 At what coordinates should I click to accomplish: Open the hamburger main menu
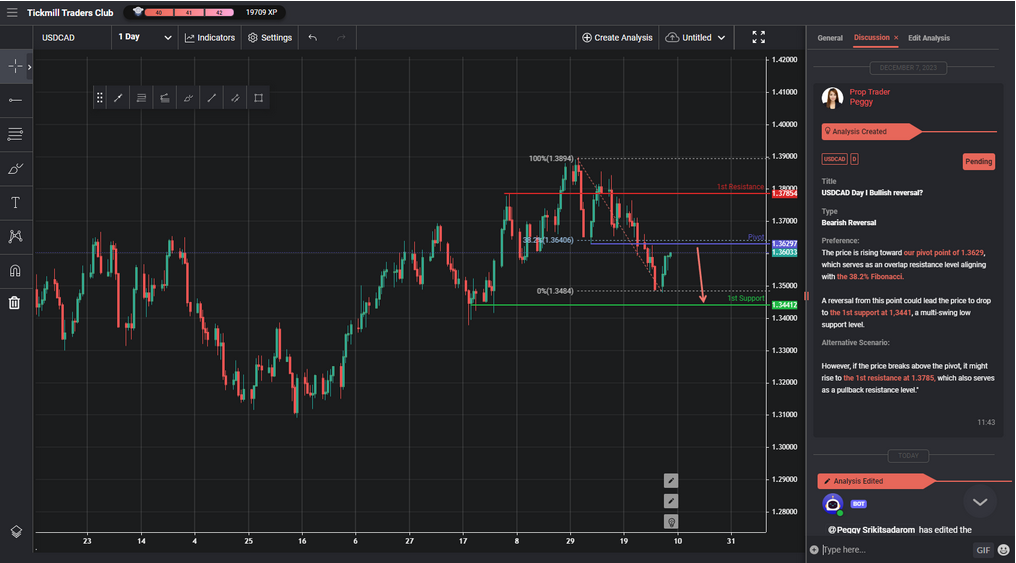pos(12,12)
